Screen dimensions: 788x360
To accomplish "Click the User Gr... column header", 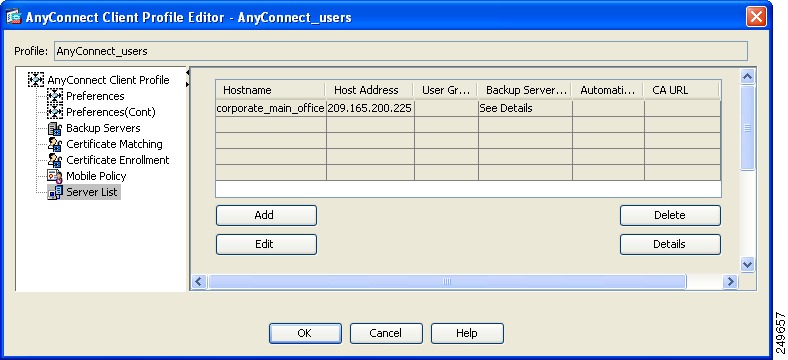I will point(445,90).
